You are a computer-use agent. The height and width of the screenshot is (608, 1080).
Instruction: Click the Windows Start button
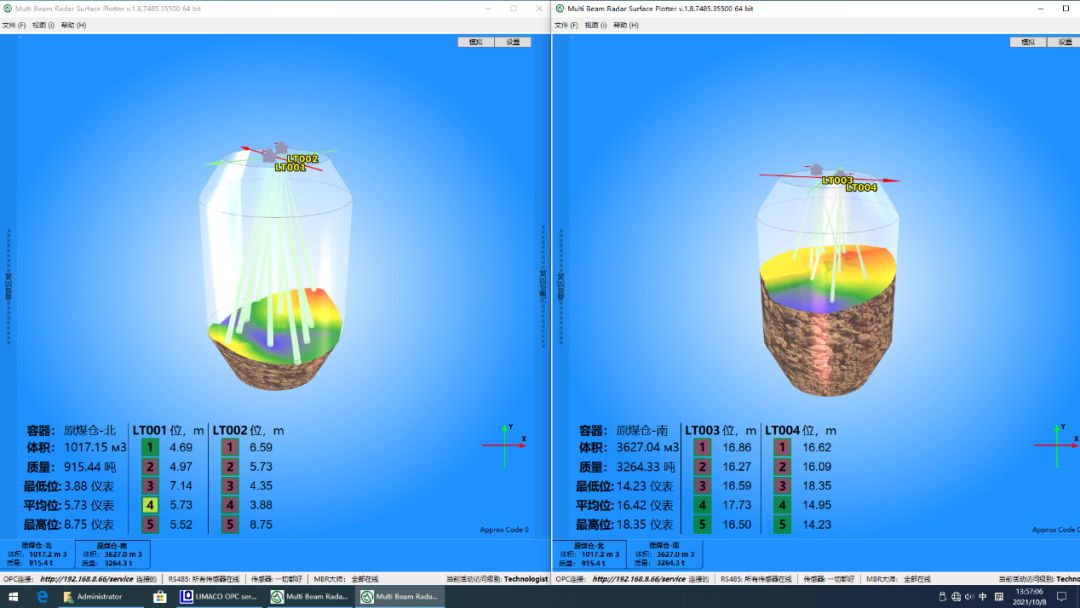[13, 597]
